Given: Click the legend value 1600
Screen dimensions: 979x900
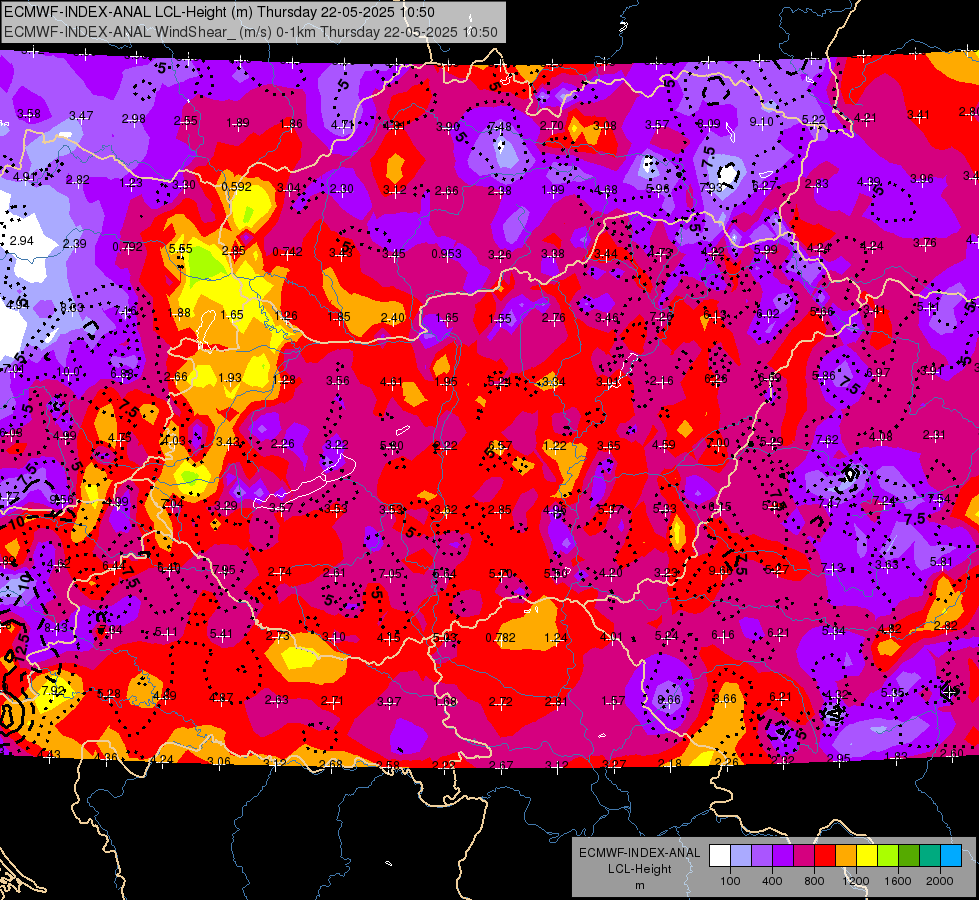Looking at the screenshot, I should pos(898,881).
